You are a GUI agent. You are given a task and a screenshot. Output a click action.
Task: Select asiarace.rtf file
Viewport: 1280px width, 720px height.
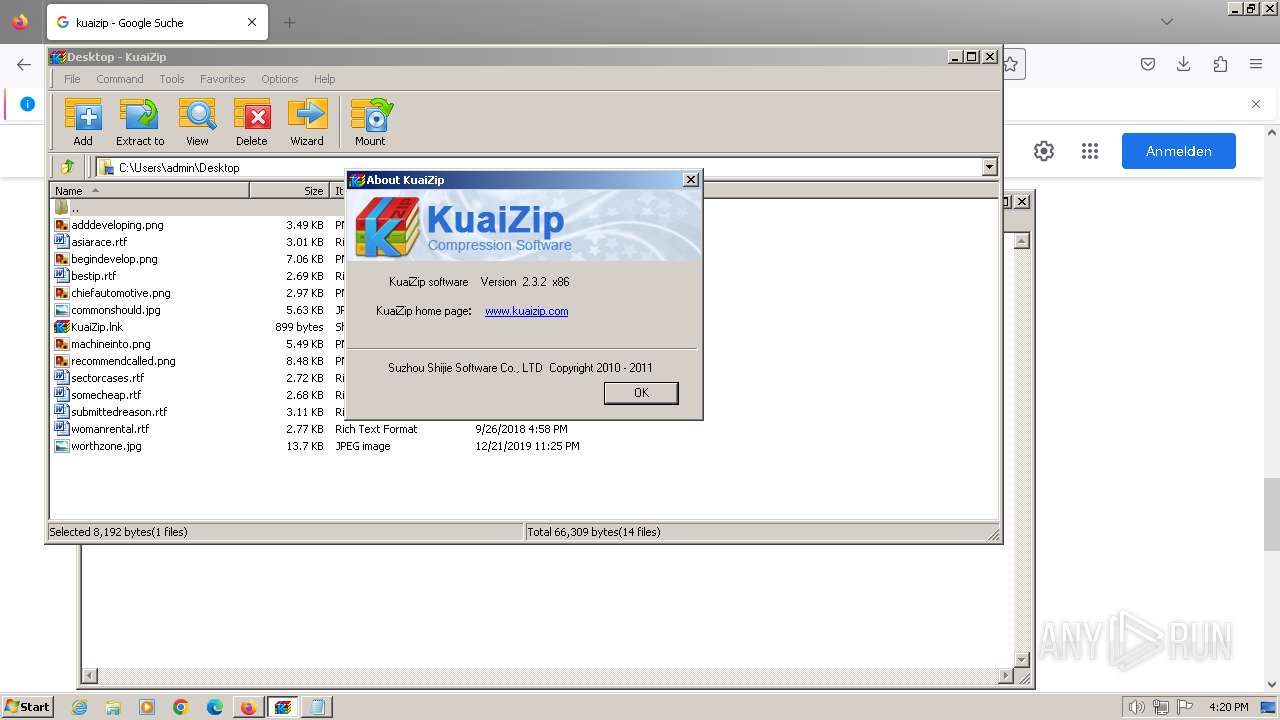pyautogui.click(x=99, y=242)
